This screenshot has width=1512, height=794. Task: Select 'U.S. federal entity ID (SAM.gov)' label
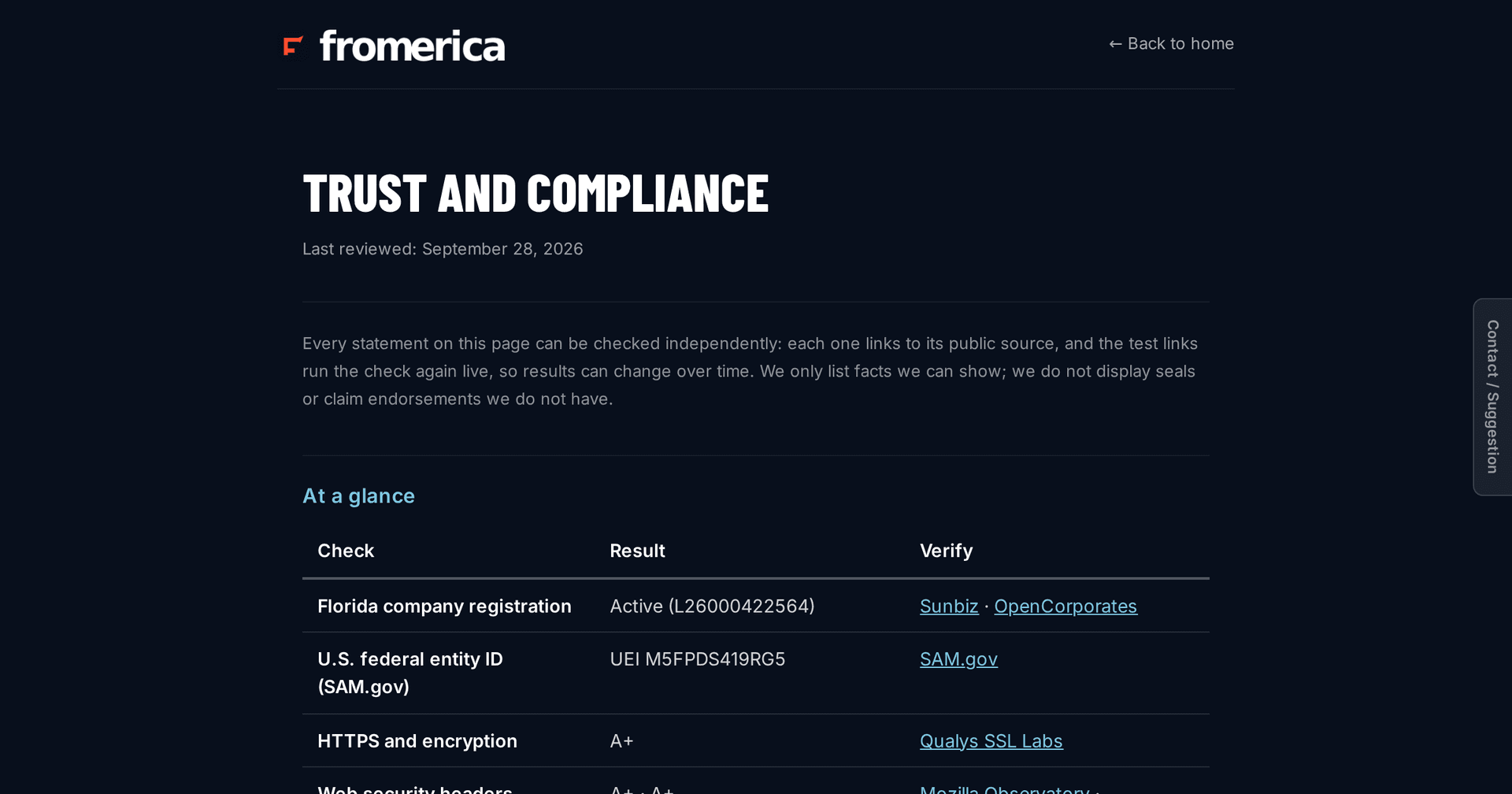tap(410, 673)
